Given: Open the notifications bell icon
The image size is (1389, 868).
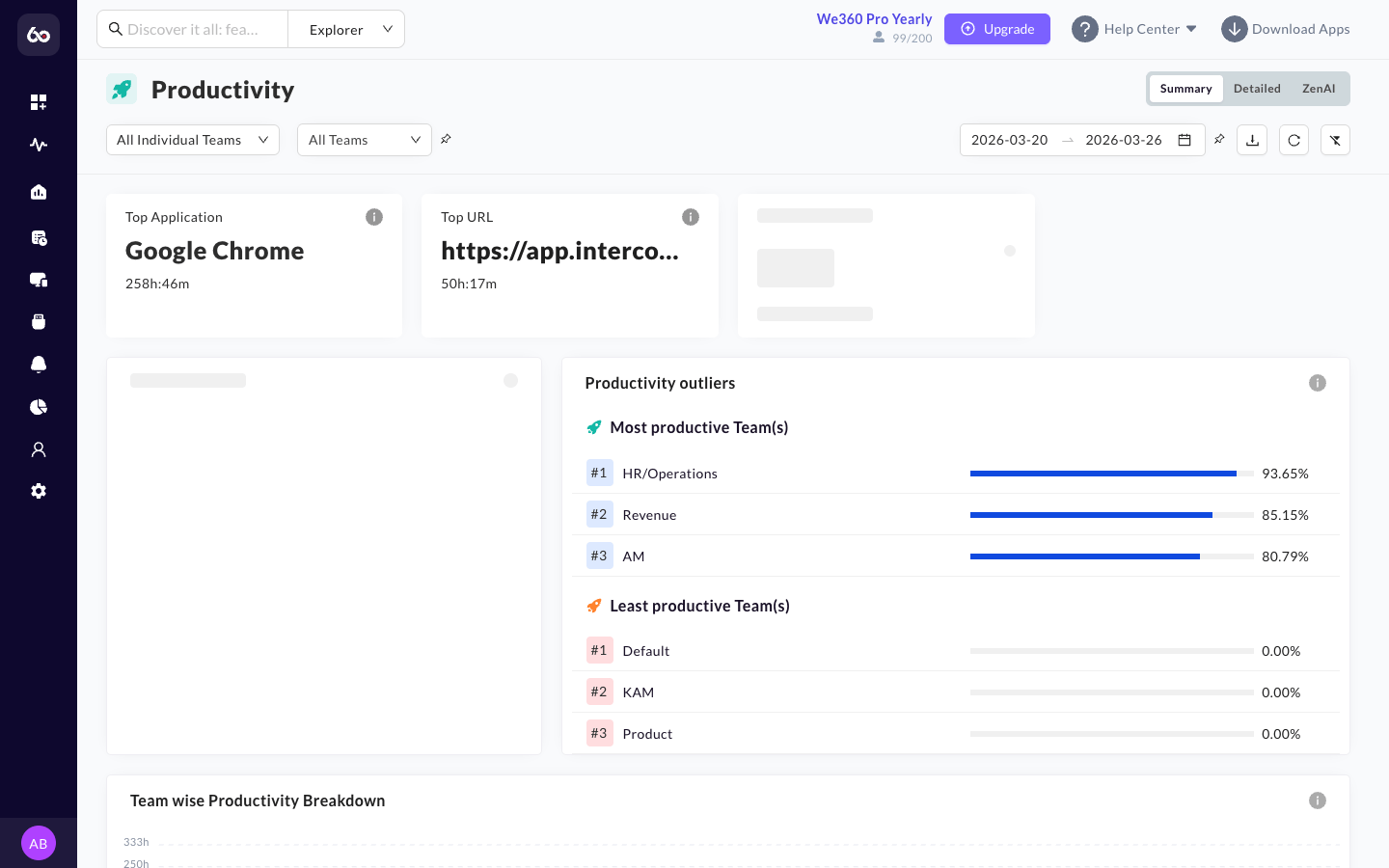Looking at the screenshot, I should 39,365.
